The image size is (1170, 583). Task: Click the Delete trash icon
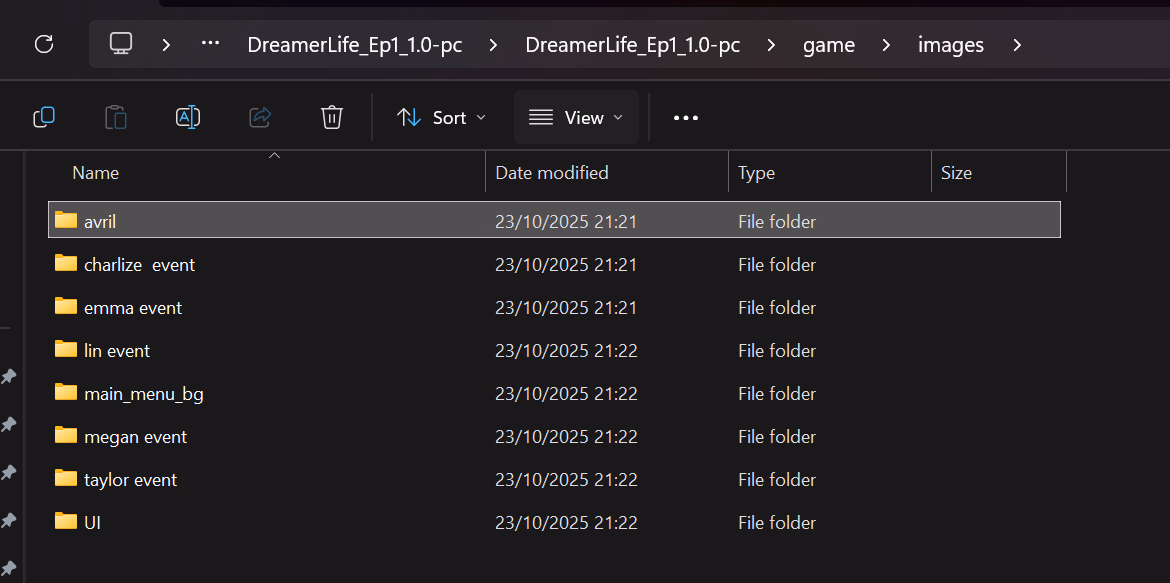click(332, 117)
